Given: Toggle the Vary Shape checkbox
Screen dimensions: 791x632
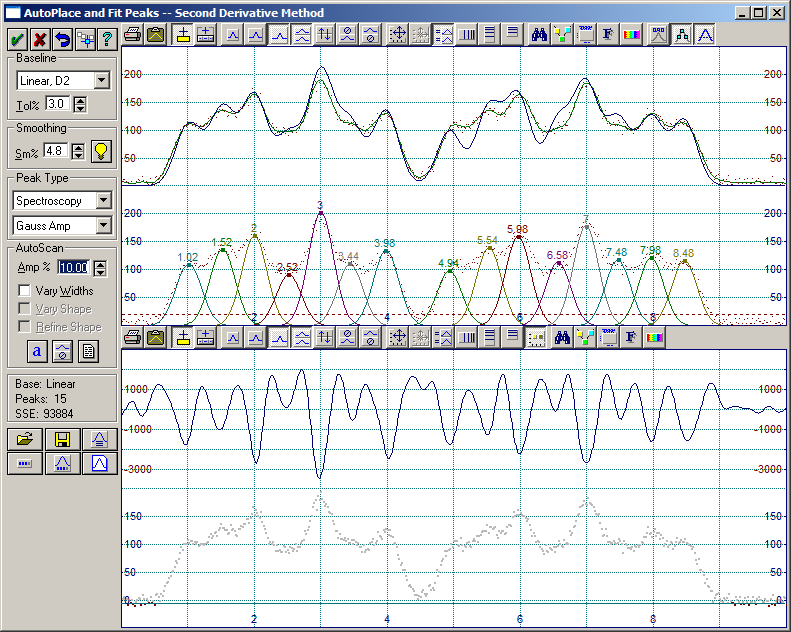Looking at the screenshot, I should click(x=26, y=309).
